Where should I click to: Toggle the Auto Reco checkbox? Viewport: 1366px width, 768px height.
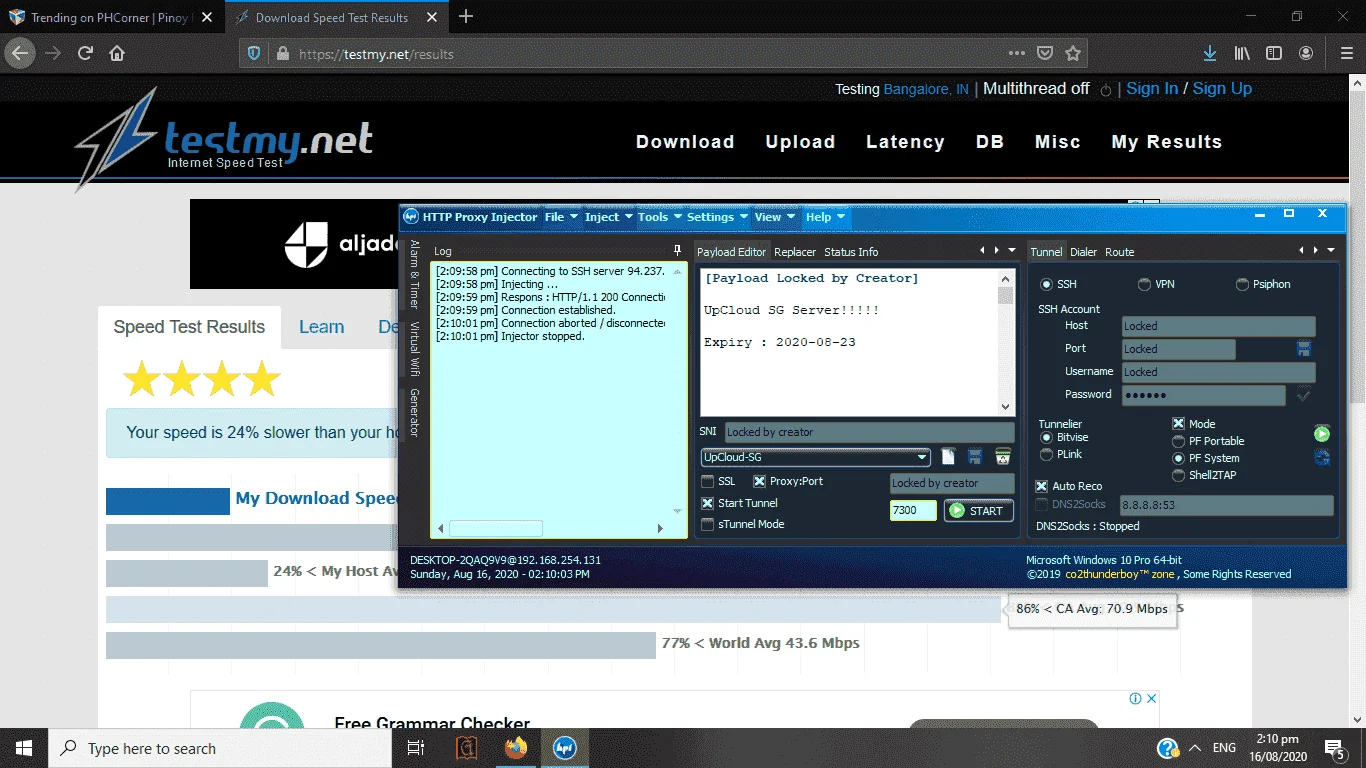pos(1042,486)
